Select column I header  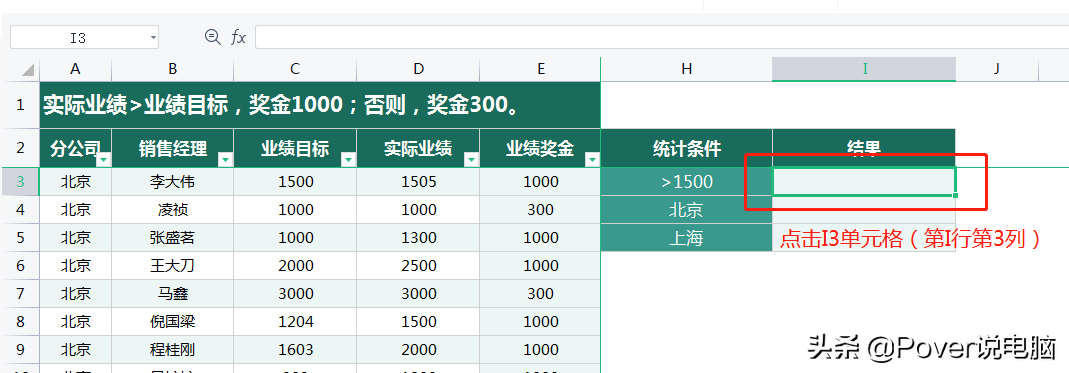click(864, 69)
